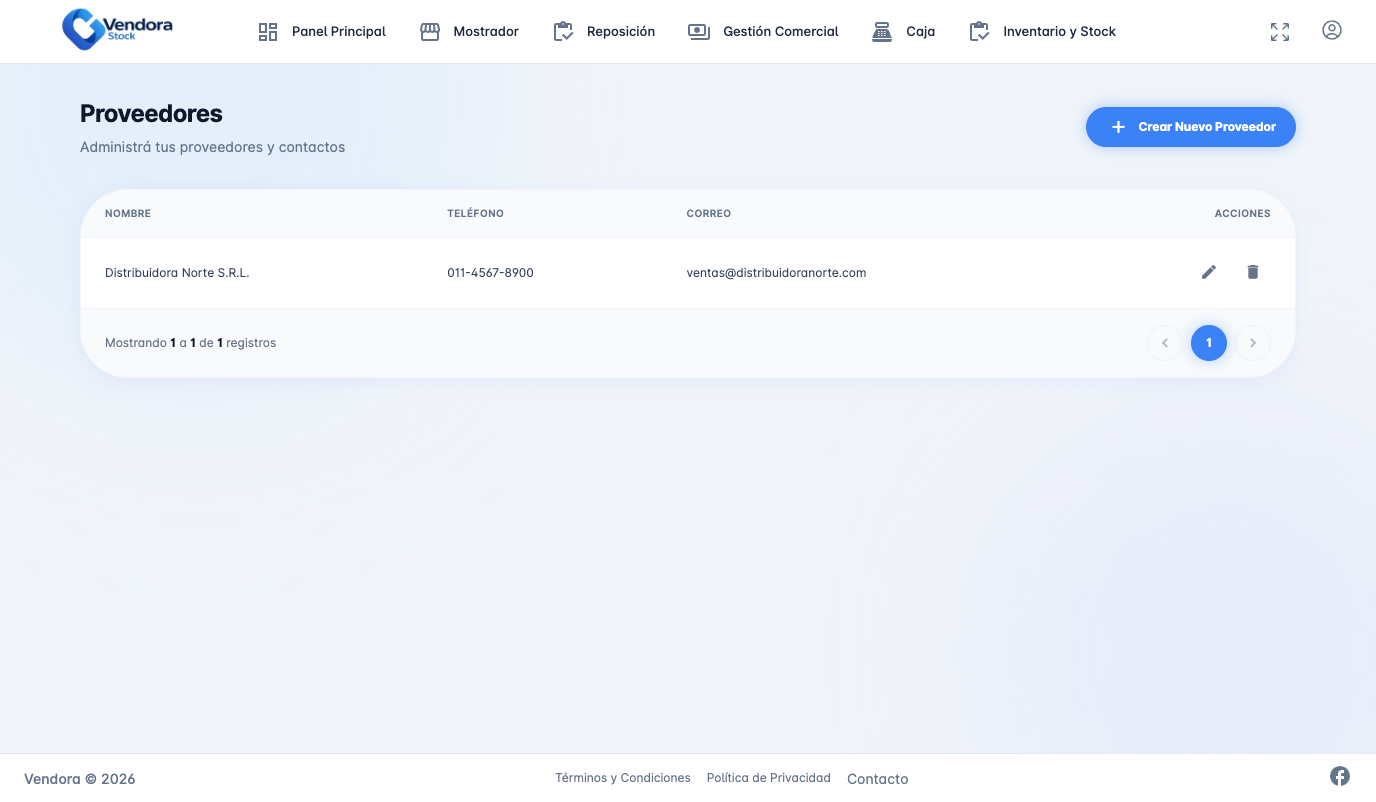Click phone number 011-4567-8900
Screen dimensions: 1376x802
point(490,273)
